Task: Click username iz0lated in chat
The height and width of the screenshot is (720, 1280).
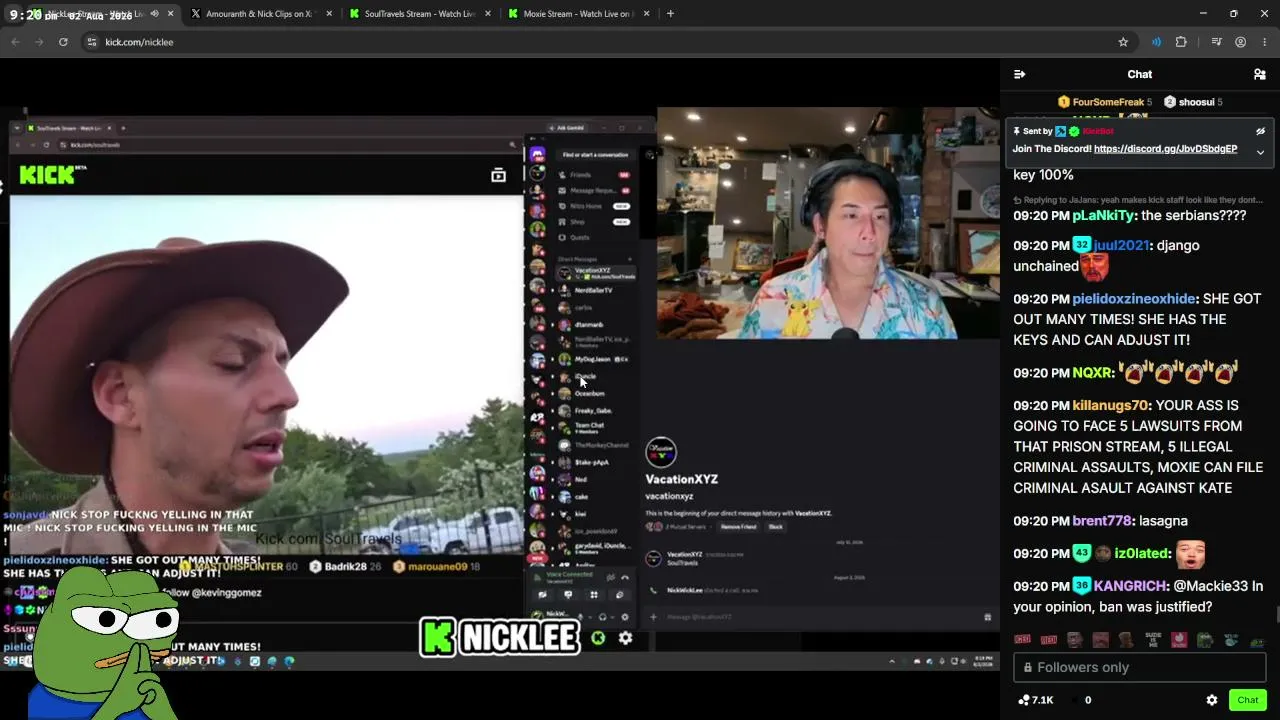Action: point(1142,553)
